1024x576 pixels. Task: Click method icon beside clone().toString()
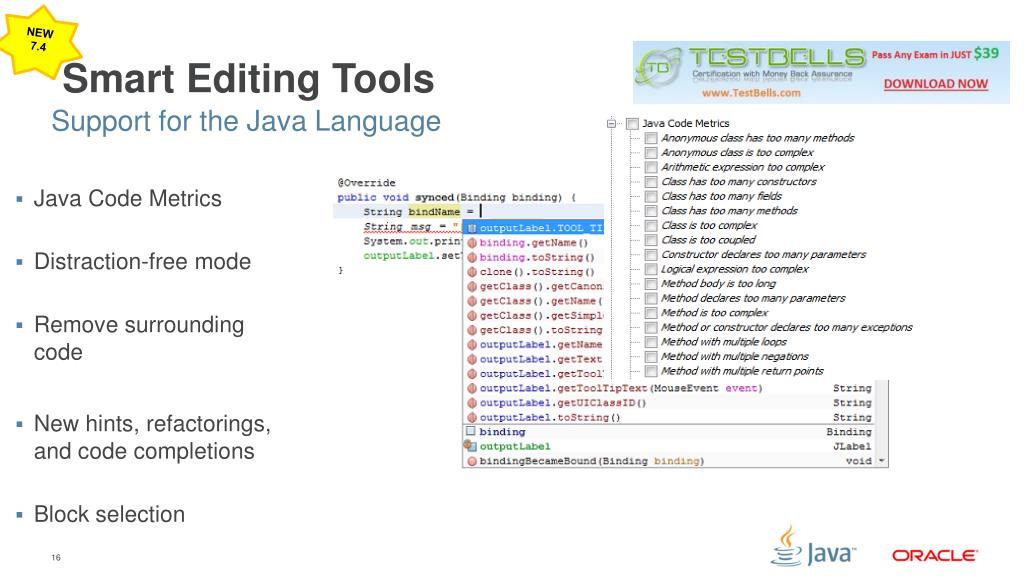(472, 272)
